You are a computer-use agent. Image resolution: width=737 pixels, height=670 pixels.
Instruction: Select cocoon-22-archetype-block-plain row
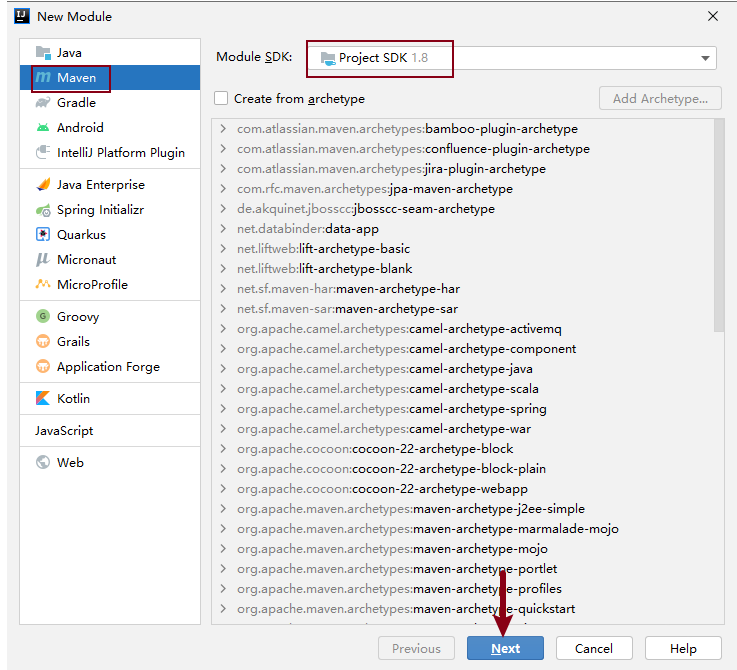click(x=463, y=468)
